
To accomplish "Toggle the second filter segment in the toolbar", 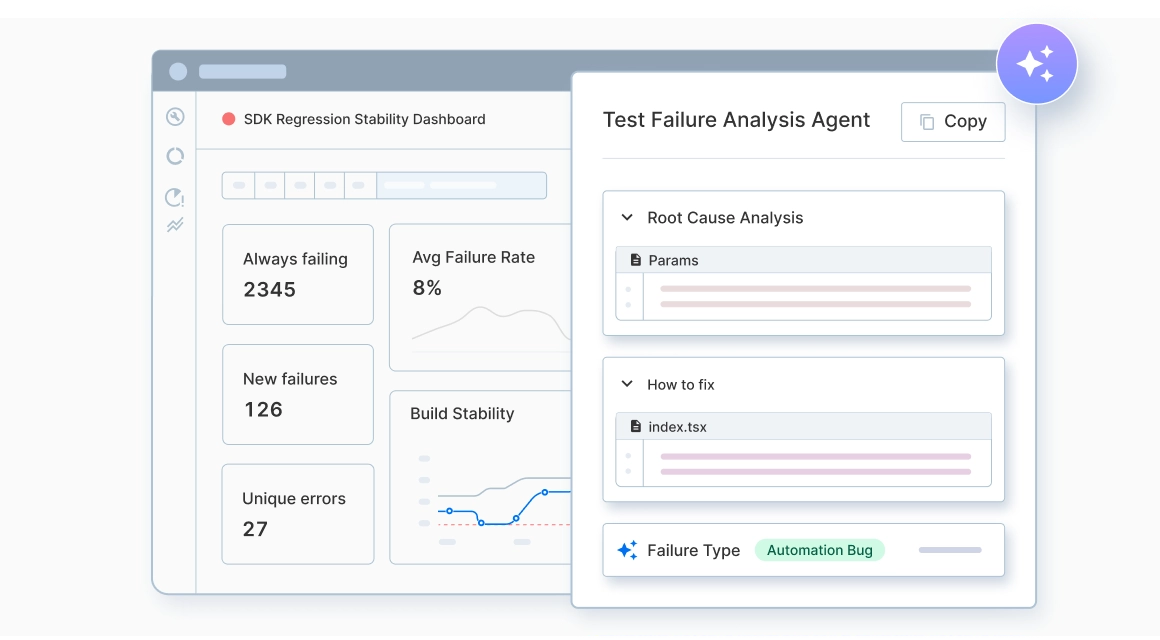I will point(268,185).
